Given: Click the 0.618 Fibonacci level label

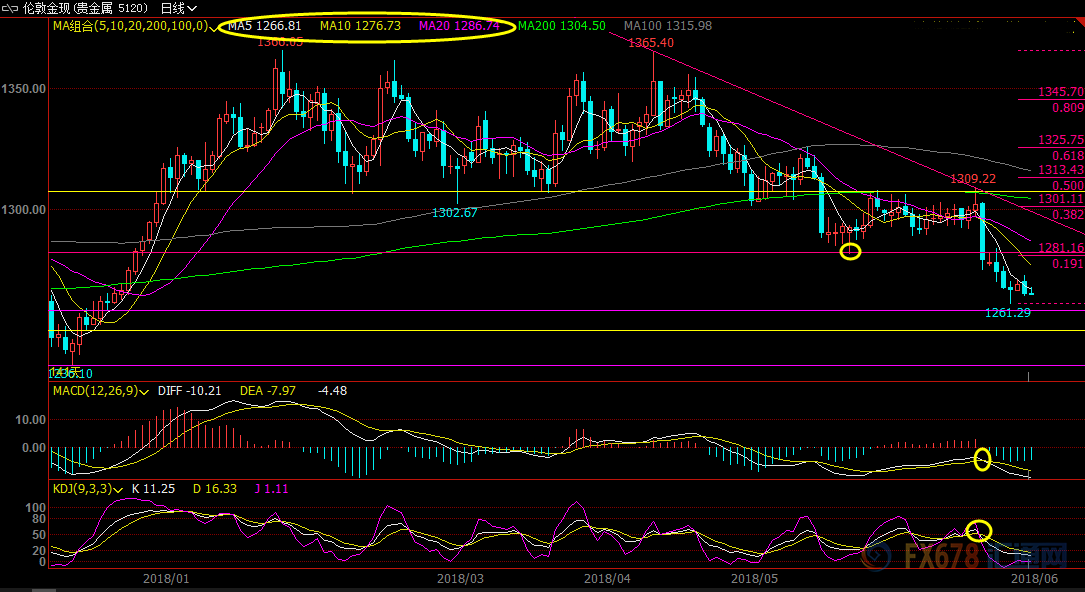Looking at the screenshot, I should tap(1068, 156).
